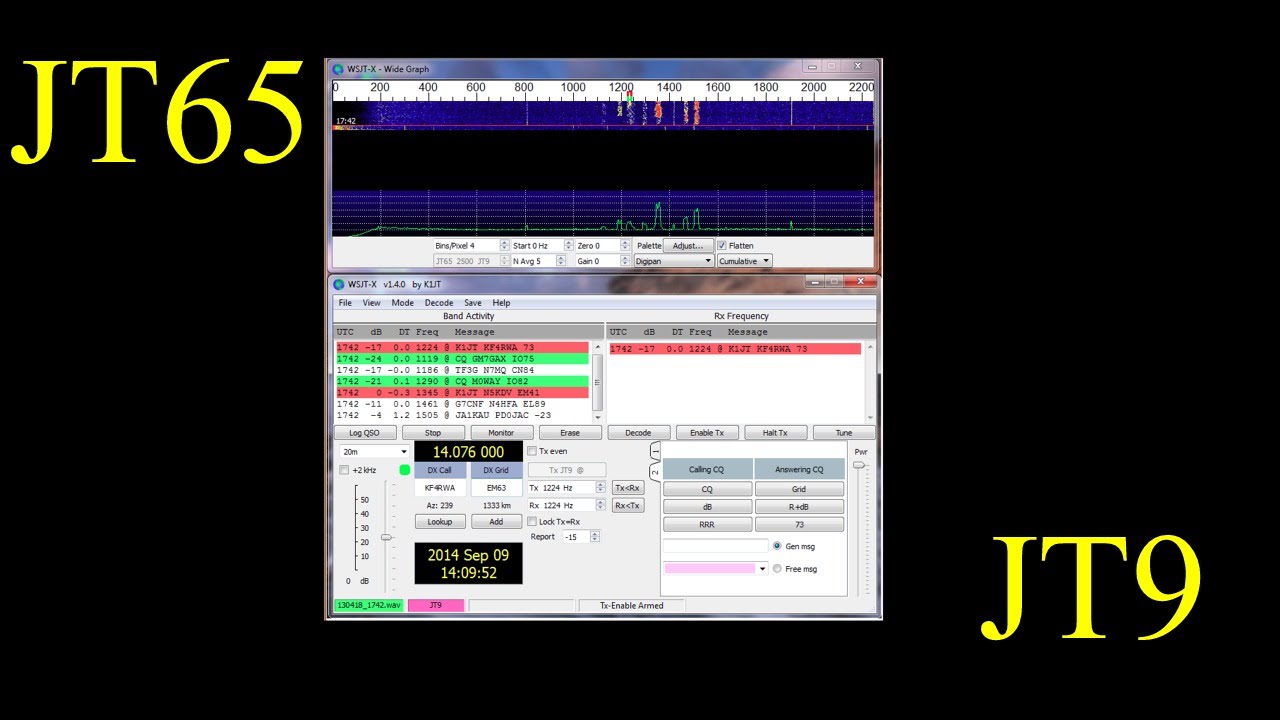The height and width of the screenshot is (720, 1280).
Task: Select the TF3G N7MQ CN84 decode line
Action: (x=462, y=370)
